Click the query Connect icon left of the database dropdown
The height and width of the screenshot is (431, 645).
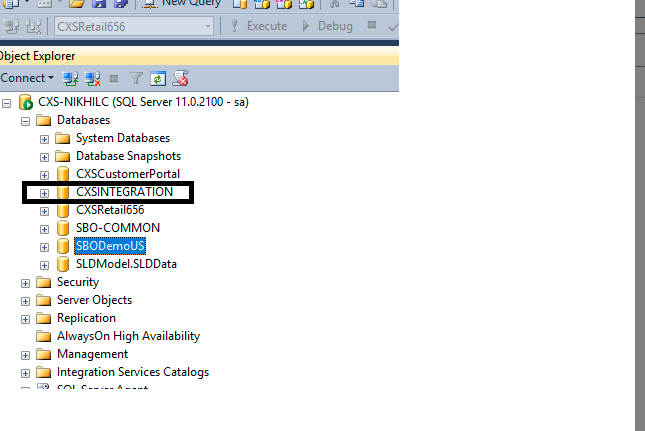(x=11, y=26)
